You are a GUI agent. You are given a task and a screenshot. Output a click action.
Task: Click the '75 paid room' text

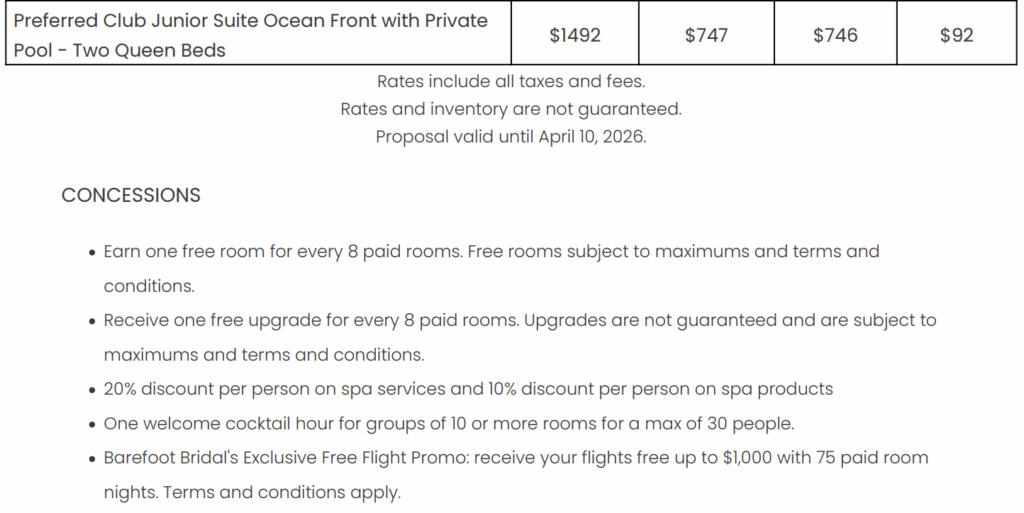click(x=840, y=458)
